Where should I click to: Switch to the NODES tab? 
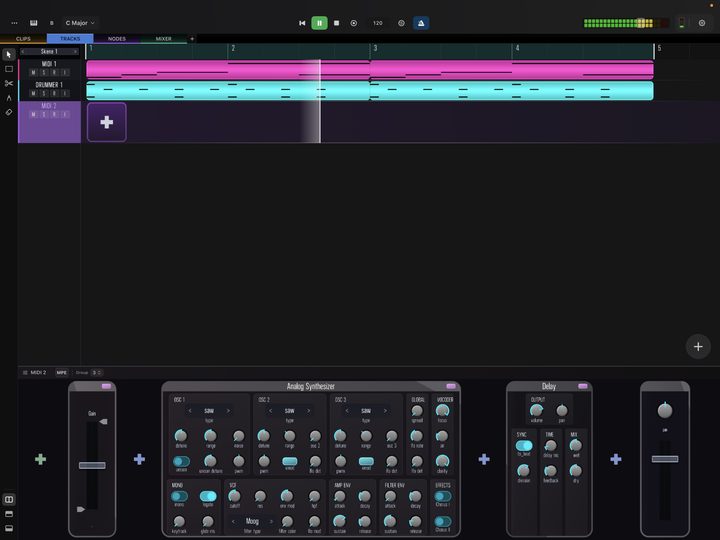click(x=117, y=39)
